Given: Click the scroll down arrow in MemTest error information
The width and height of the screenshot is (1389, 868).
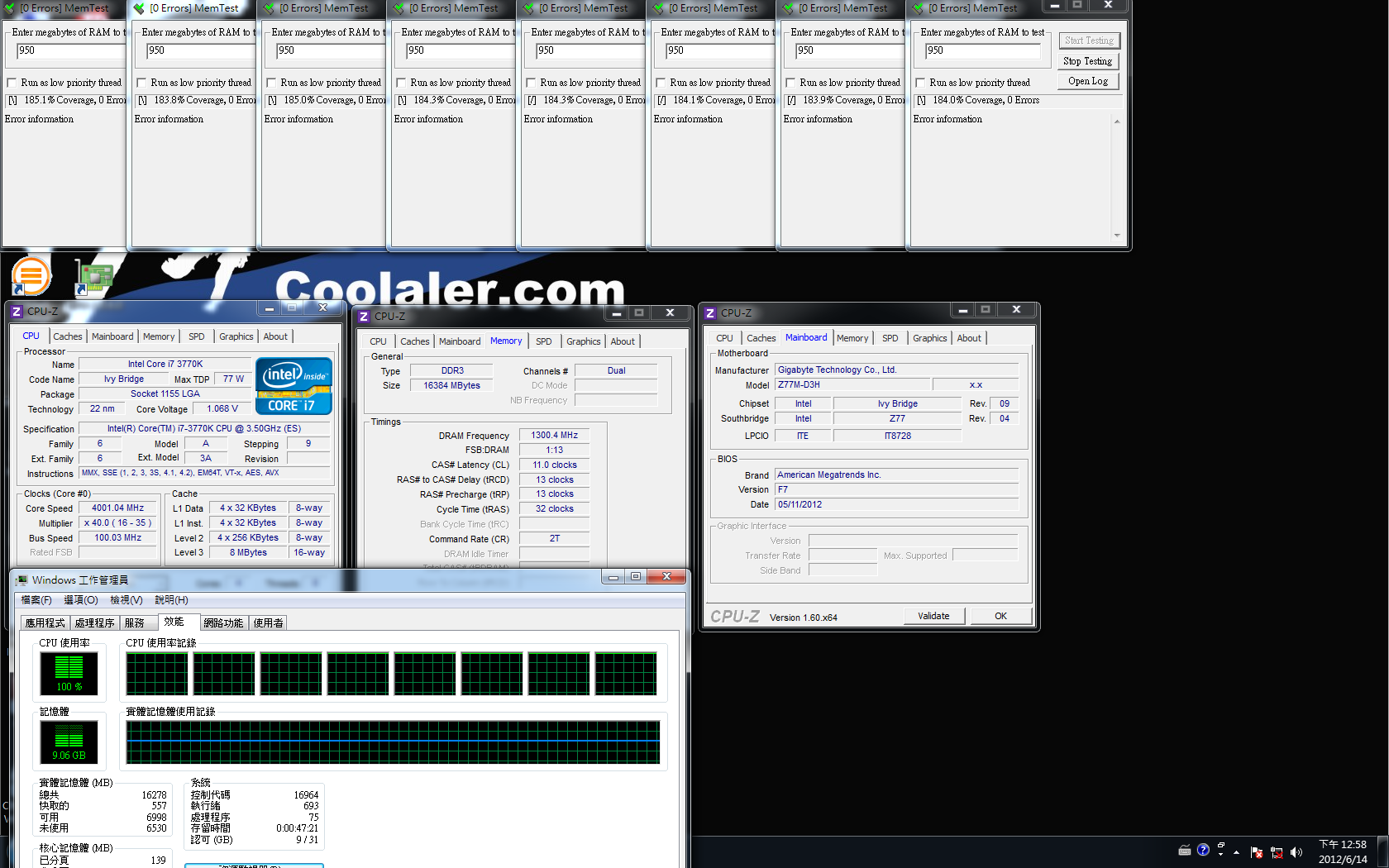Looking at the screenshot, I should click(x=1117, y=236).
